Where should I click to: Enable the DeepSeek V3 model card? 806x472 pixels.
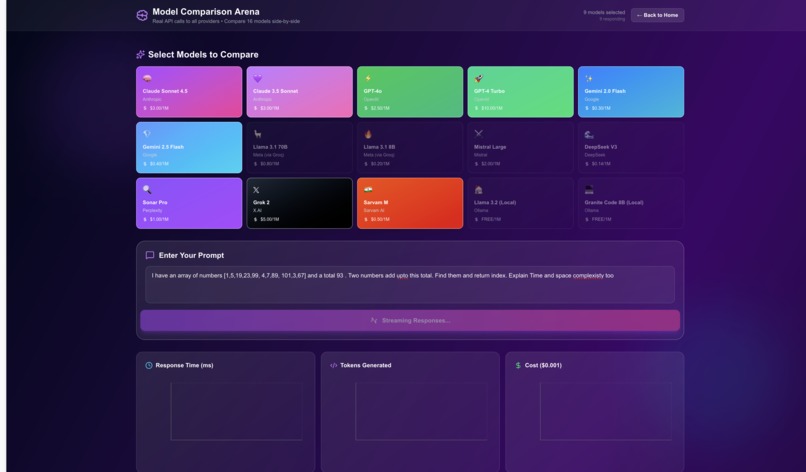[631, 148]
